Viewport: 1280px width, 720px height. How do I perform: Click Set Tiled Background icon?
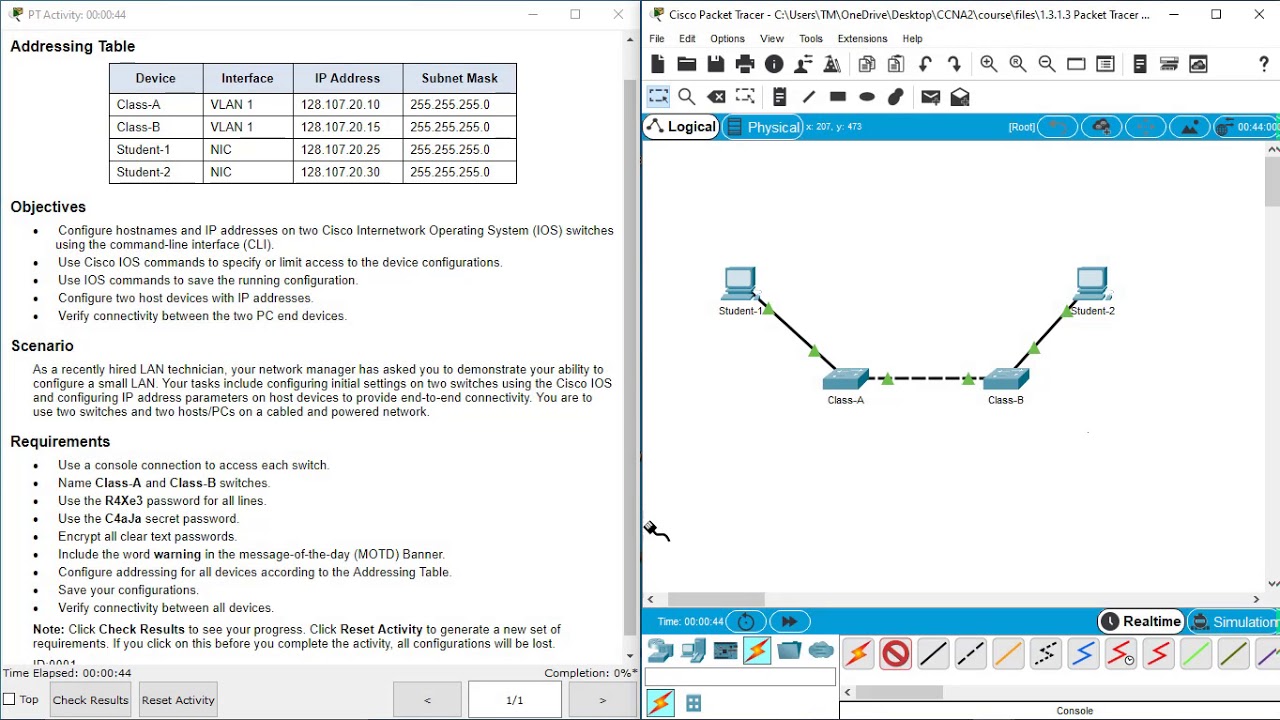tap(1189, 127)
